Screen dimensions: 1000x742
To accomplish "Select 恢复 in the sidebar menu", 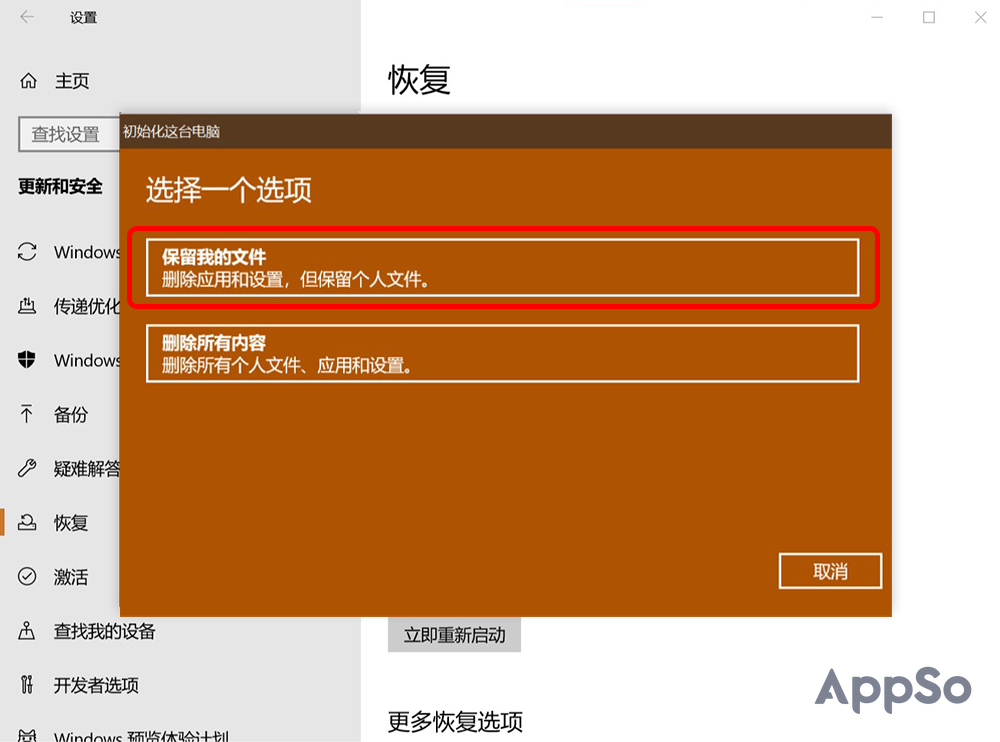I will (x=58, y=523).
